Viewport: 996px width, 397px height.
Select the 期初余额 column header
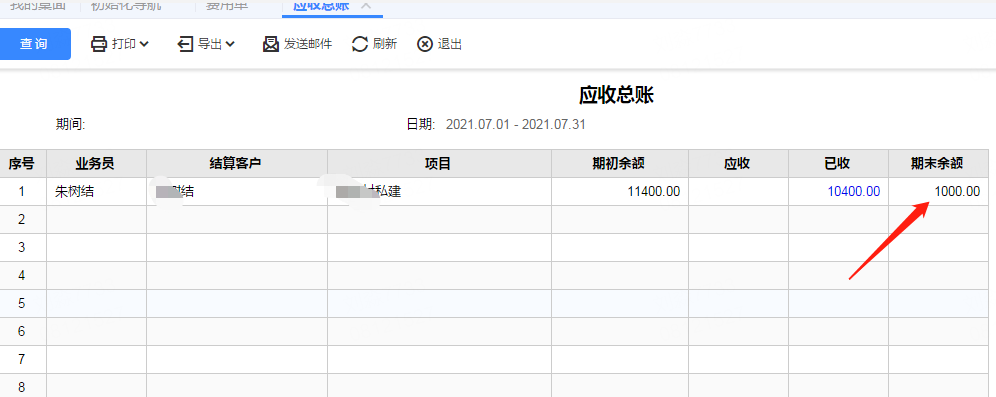click(x=620, y=164)
